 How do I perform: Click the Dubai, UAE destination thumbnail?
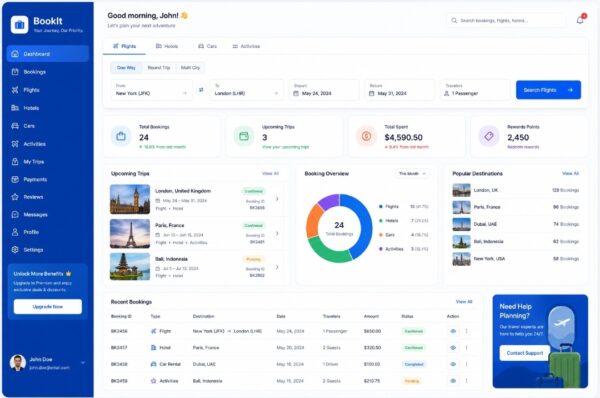coord(461,224)
